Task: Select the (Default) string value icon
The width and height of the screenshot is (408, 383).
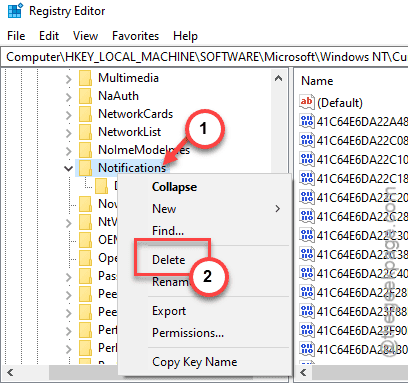Action: (x=306, y=101)
